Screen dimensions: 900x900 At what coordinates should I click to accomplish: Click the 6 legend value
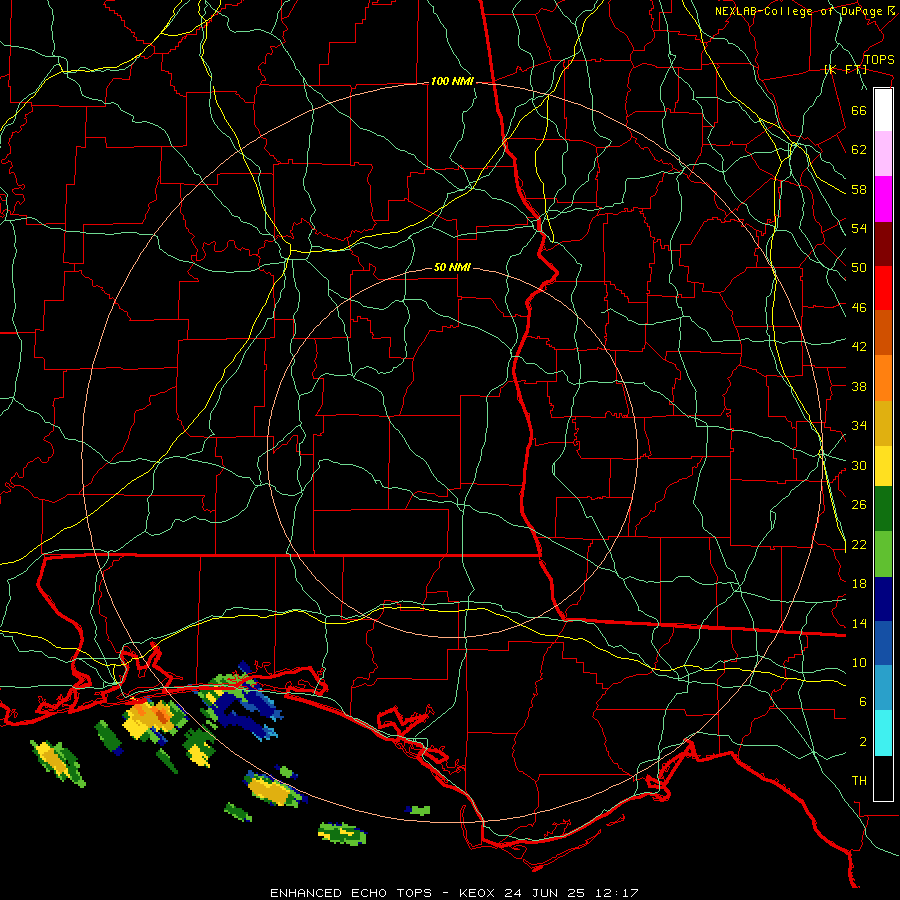tap(863, 702)
